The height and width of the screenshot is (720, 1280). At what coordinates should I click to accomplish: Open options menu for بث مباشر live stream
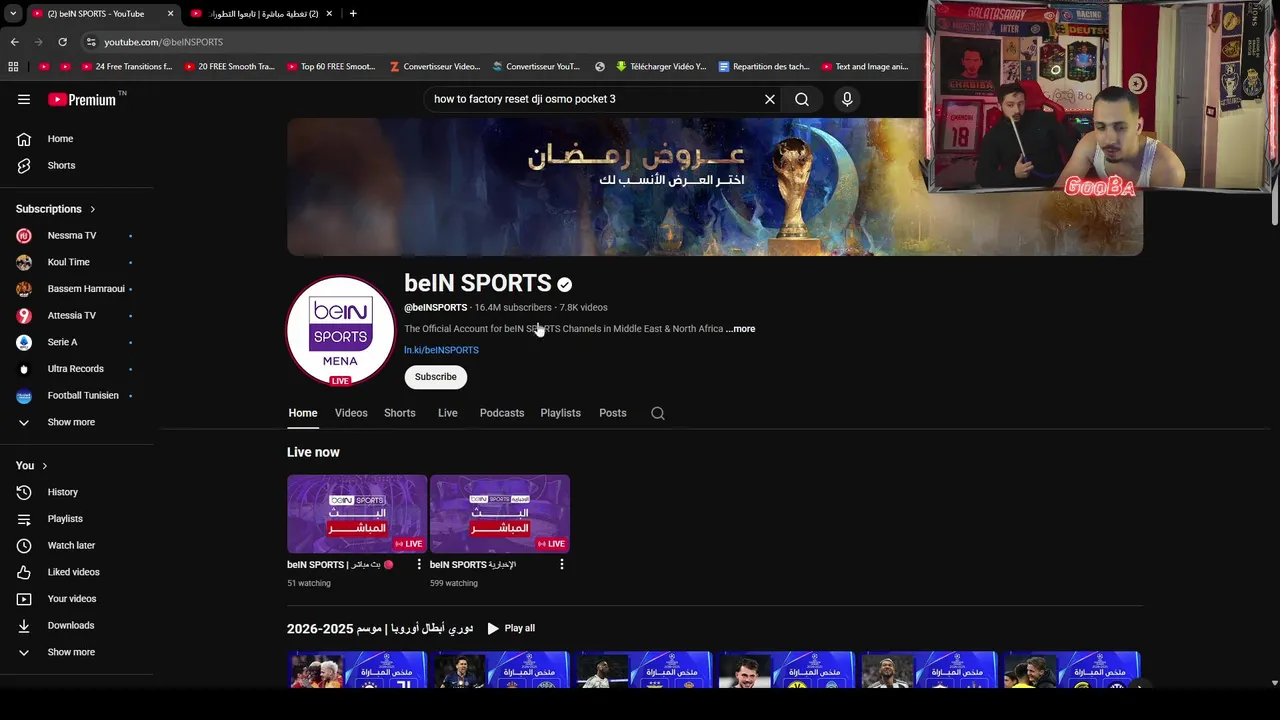[x=419, y=565]
